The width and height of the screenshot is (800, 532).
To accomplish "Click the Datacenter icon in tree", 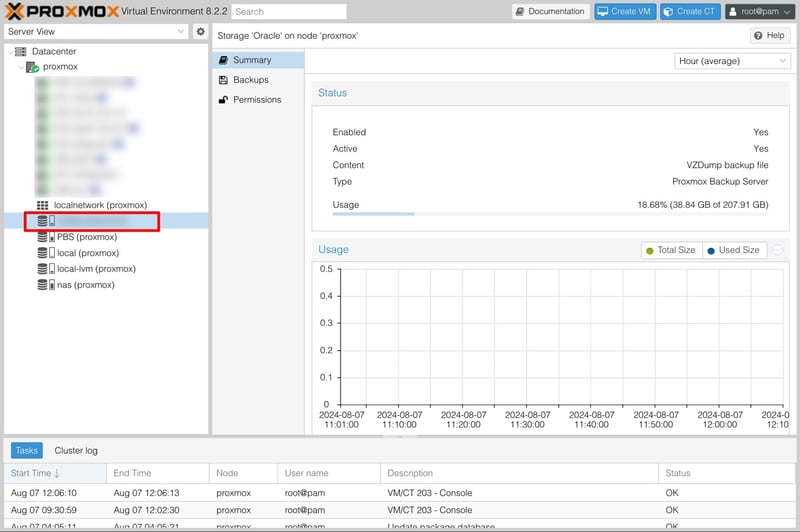I will point(21,51).
